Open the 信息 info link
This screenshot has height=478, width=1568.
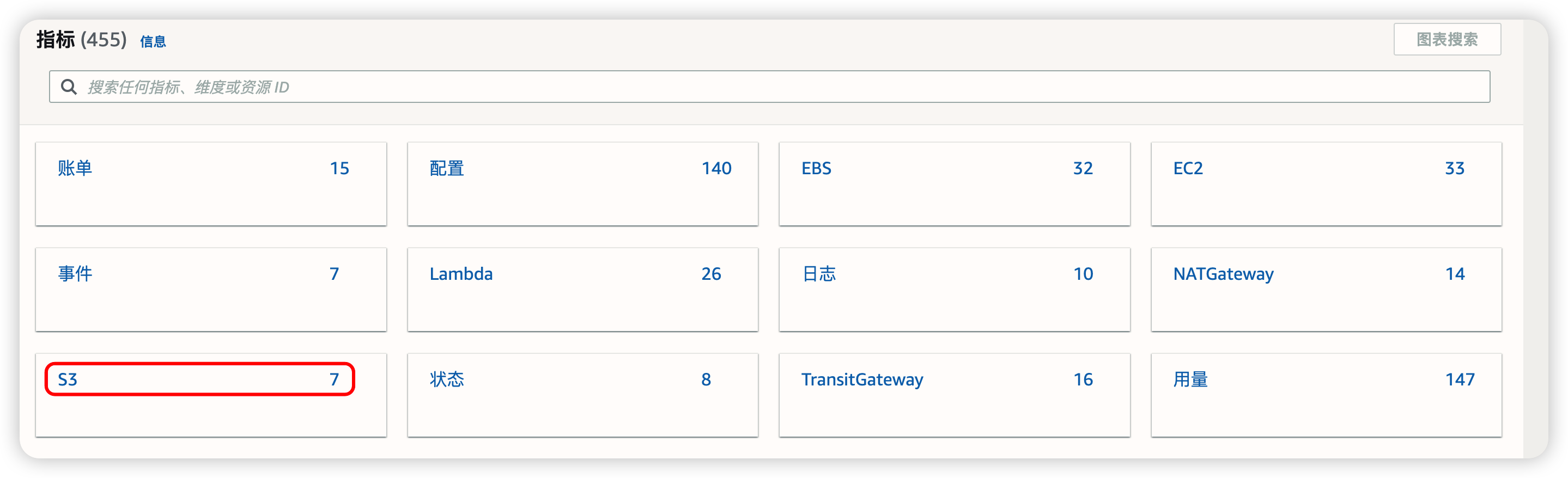tap(153, 41)
